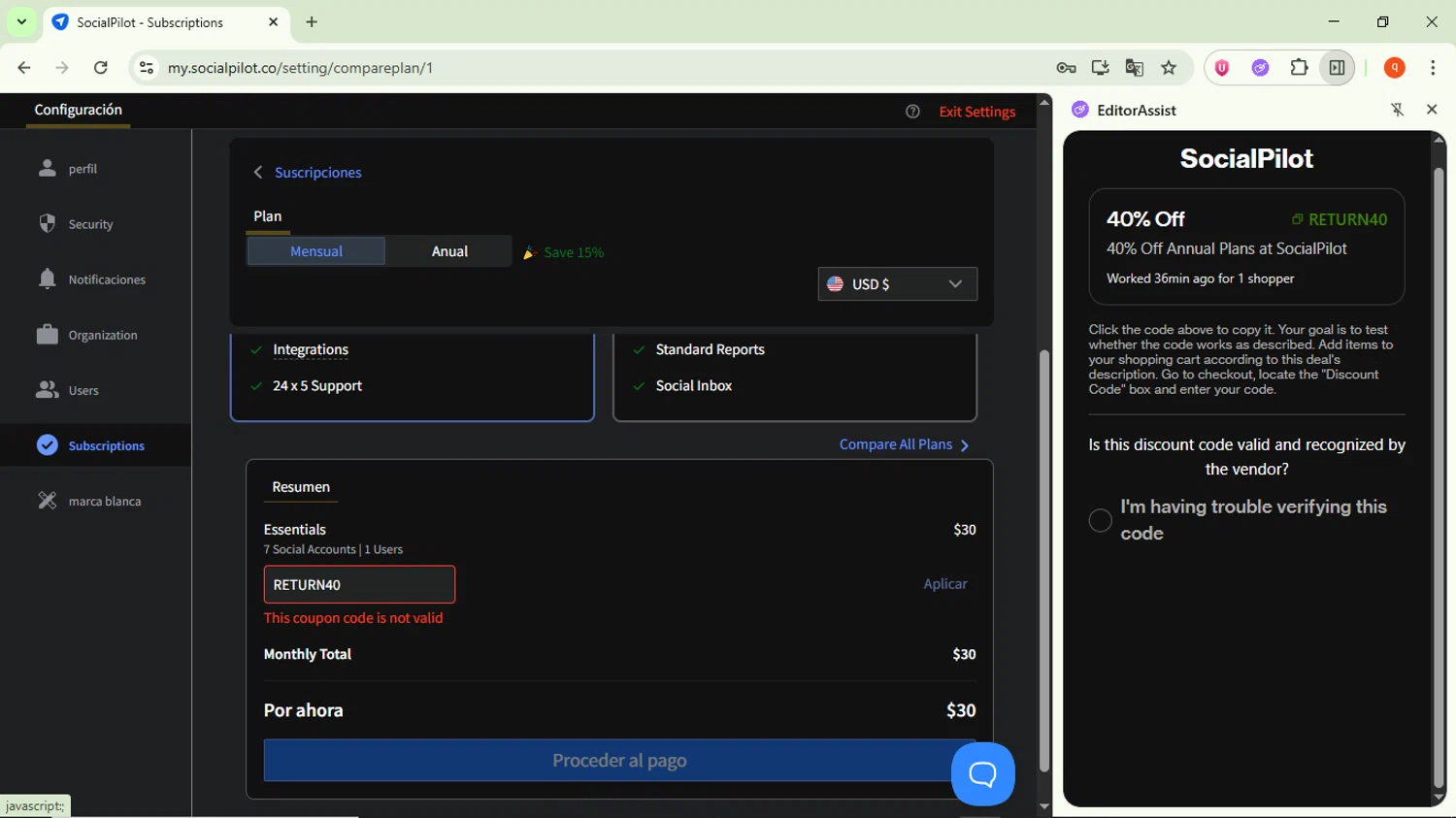Click Exit Settings link
Viewport: 1456px width, 818px height.
tap(976, 112)
